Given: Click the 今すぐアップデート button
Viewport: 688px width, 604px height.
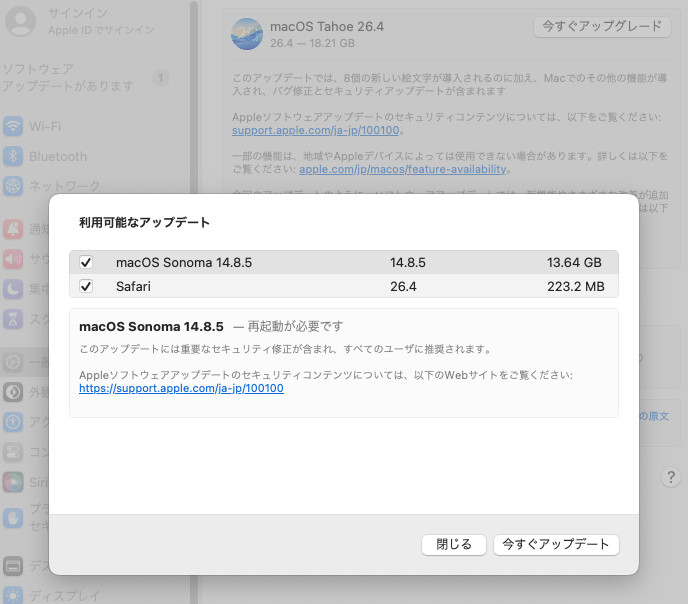Looking at the screenshot, I should tap(556, 545).
